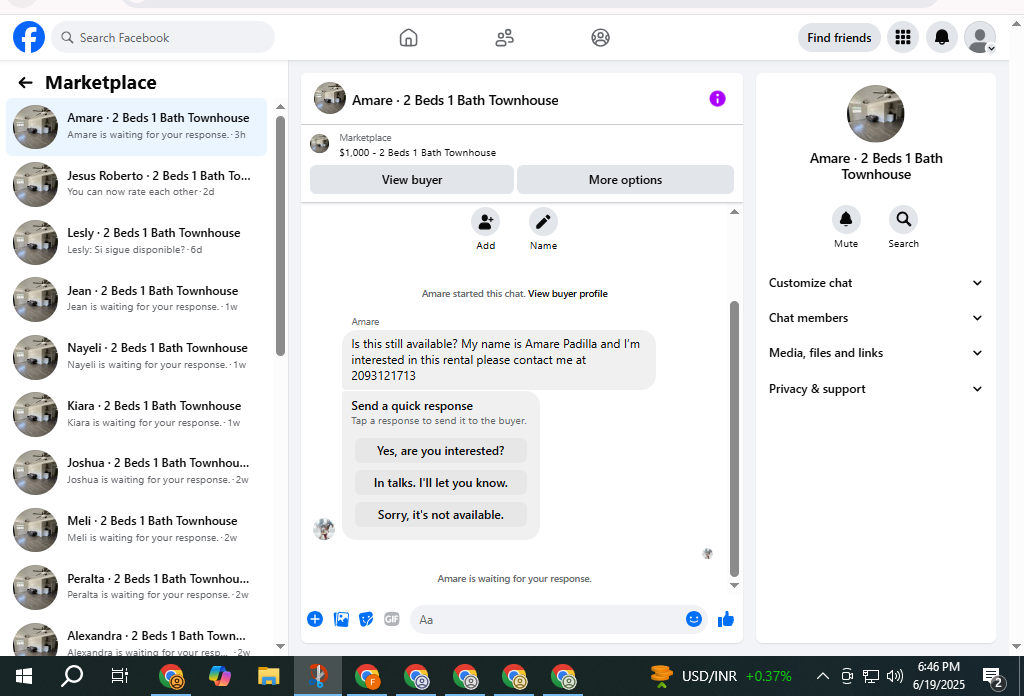Mute the conversation with bell icon
The width and height of the screenshot is (1024, 696).
coord(846,219)
